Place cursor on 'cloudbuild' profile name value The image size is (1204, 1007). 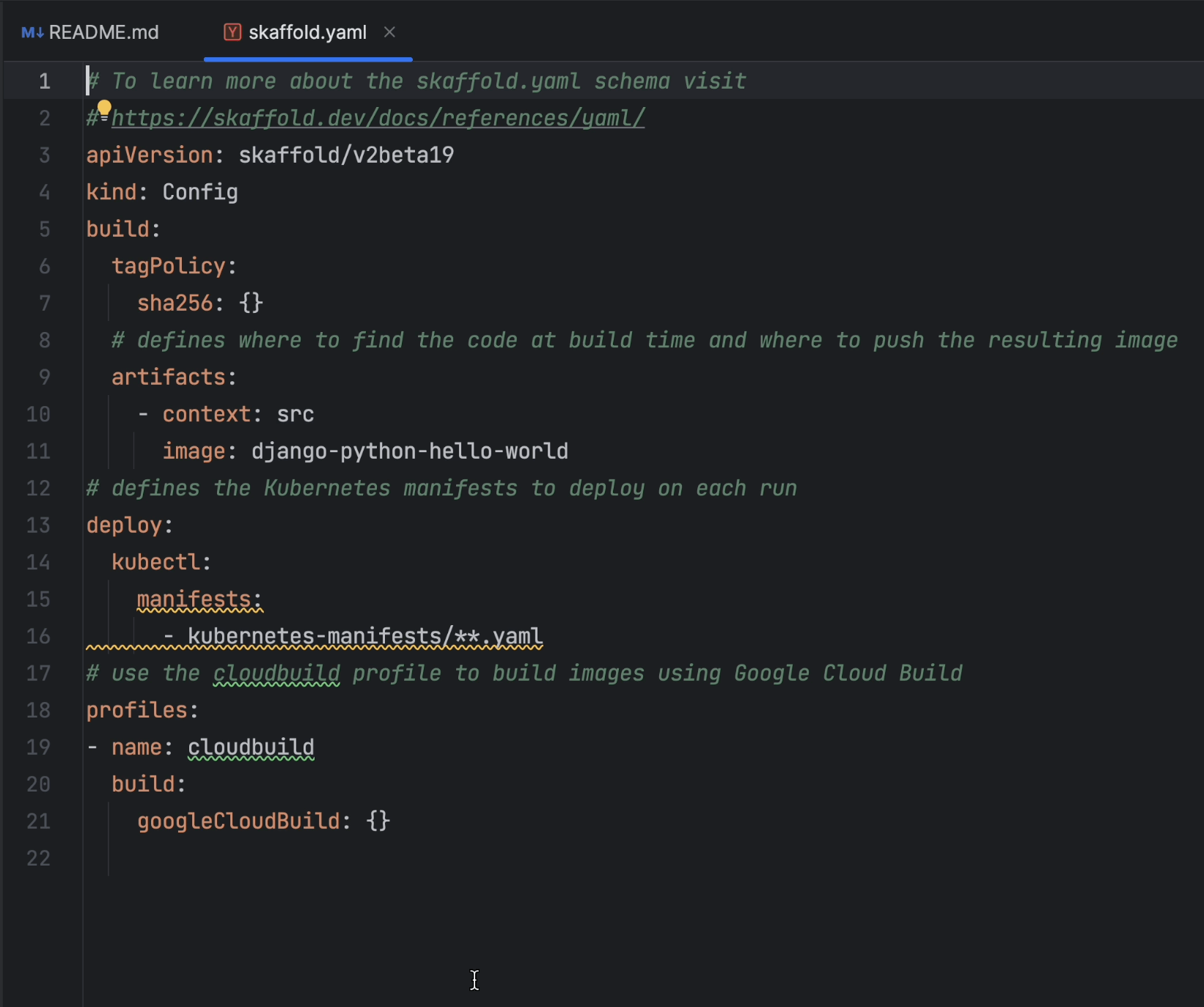pos(251,748)
